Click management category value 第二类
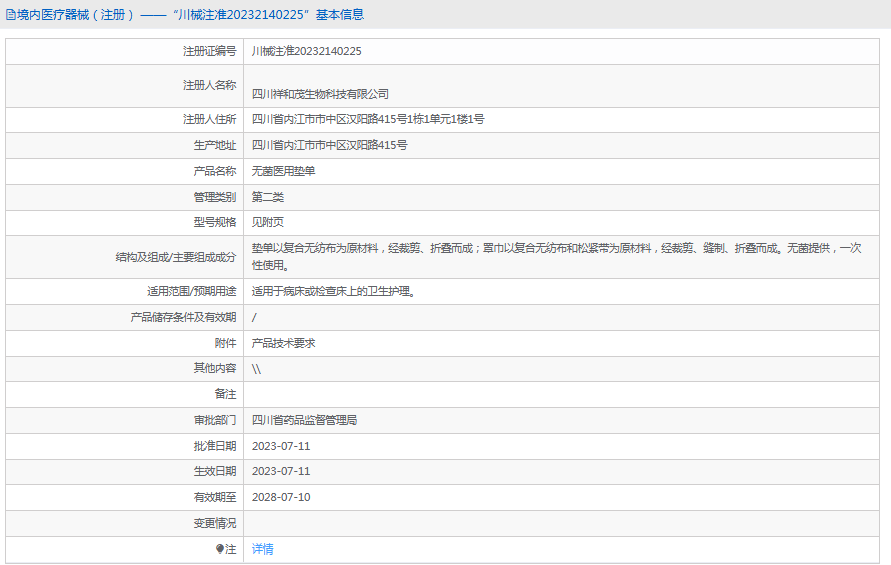 pos(268,197)
